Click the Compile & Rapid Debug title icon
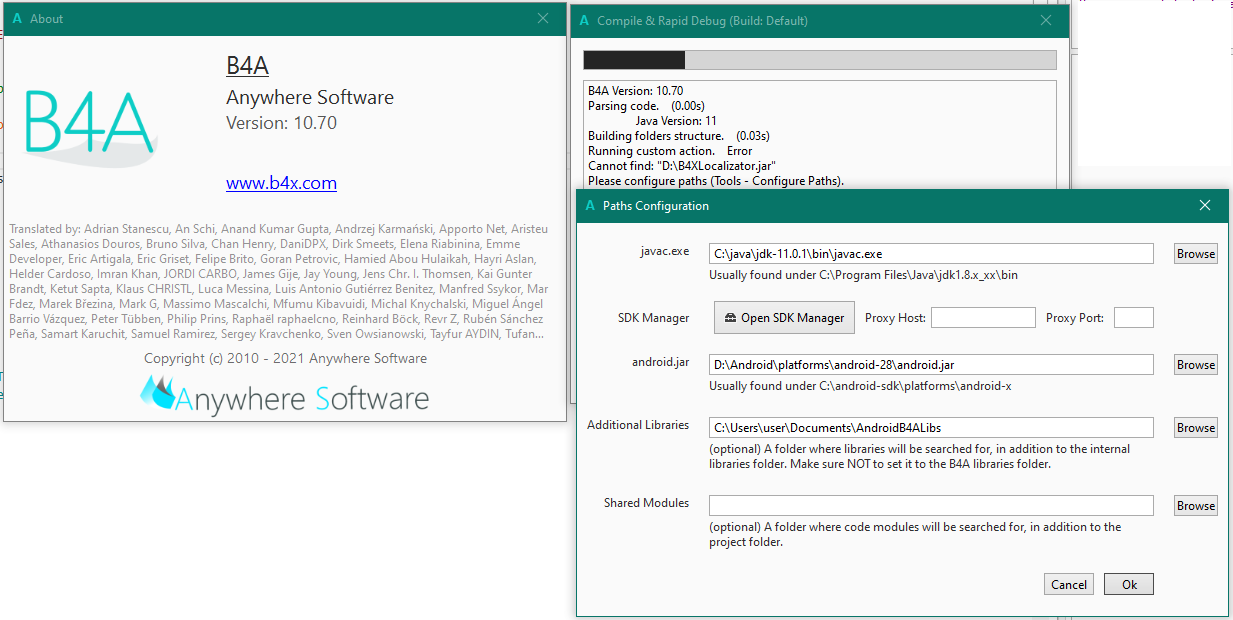 [583, 20]
